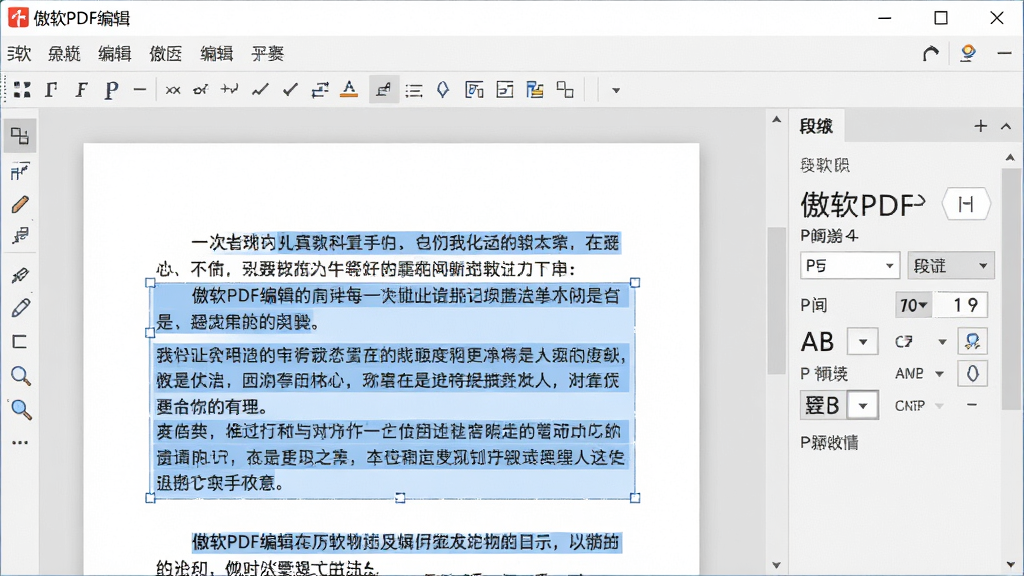1024x576 pixels.
Task: Open the dropdown arrow beside the B button
Action: coord(863,406)
